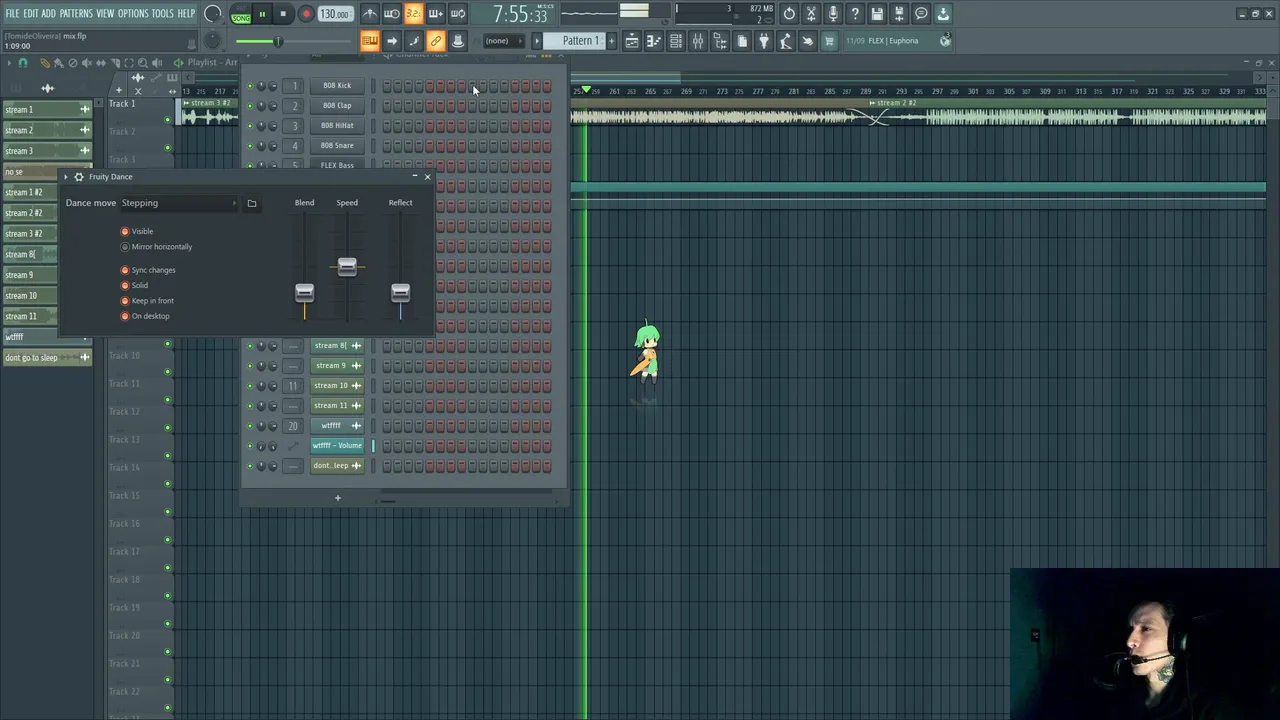Open the microphone recording options icon
The image size is (1280, 720).
click(x=833, y=14)
